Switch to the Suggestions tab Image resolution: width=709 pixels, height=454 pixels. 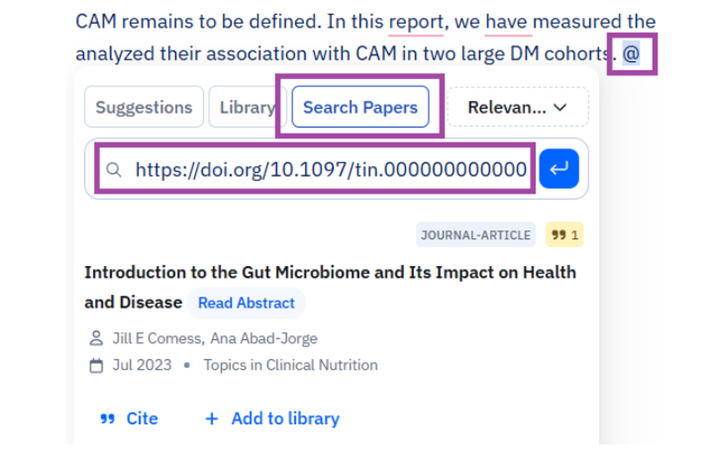pos(143,107)
